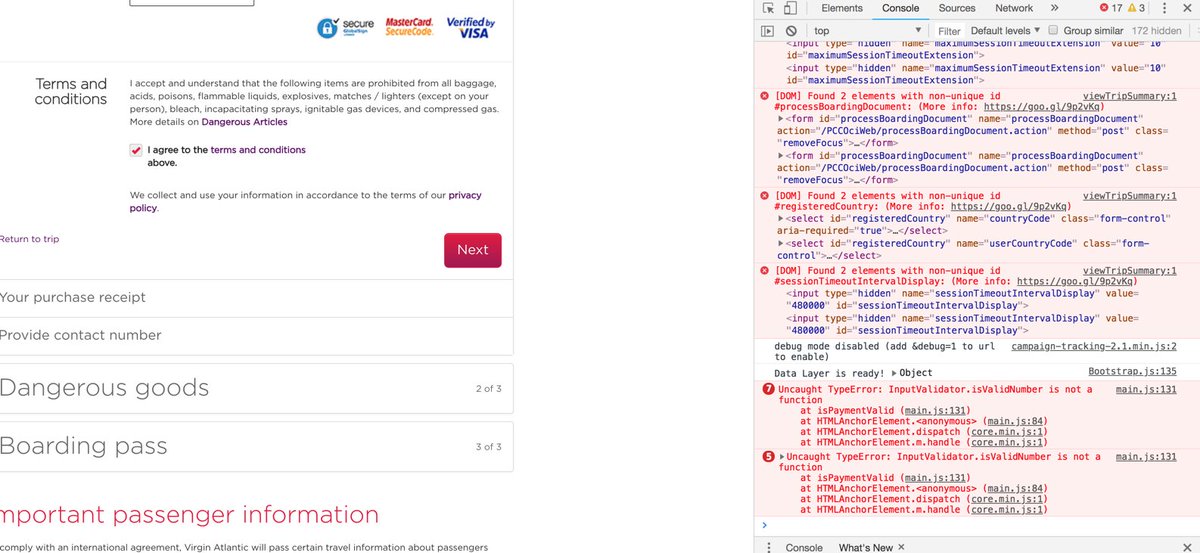The height and width of the screenshot is (553, 1200).
Task: Click the Return to trip link
Action: (29, 239)
